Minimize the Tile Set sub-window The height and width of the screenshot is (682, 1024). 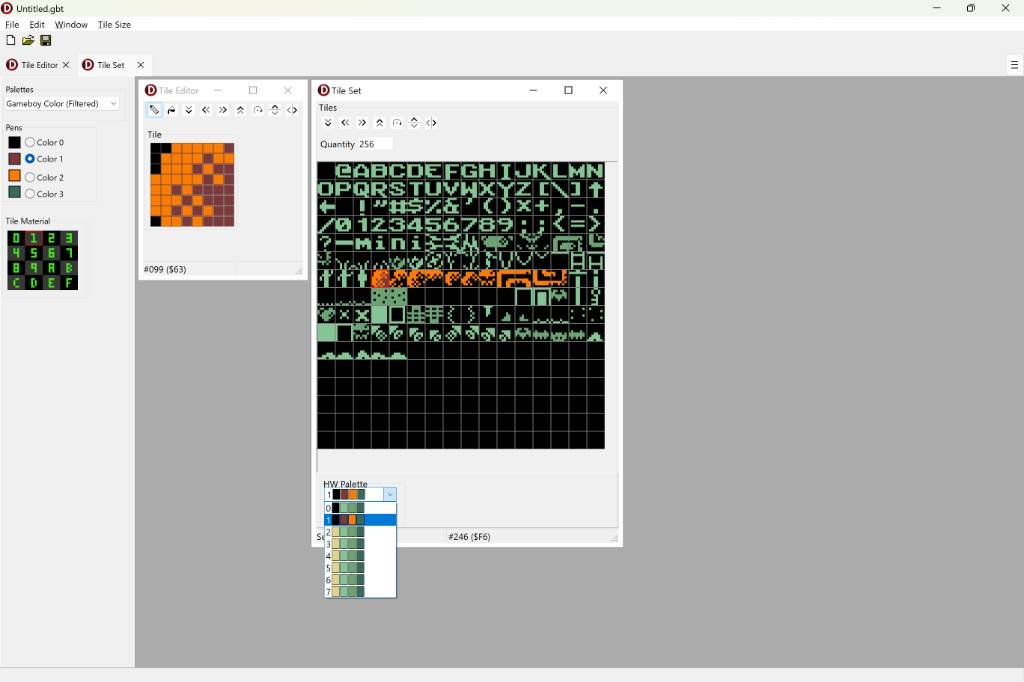(x=534, y=90)
